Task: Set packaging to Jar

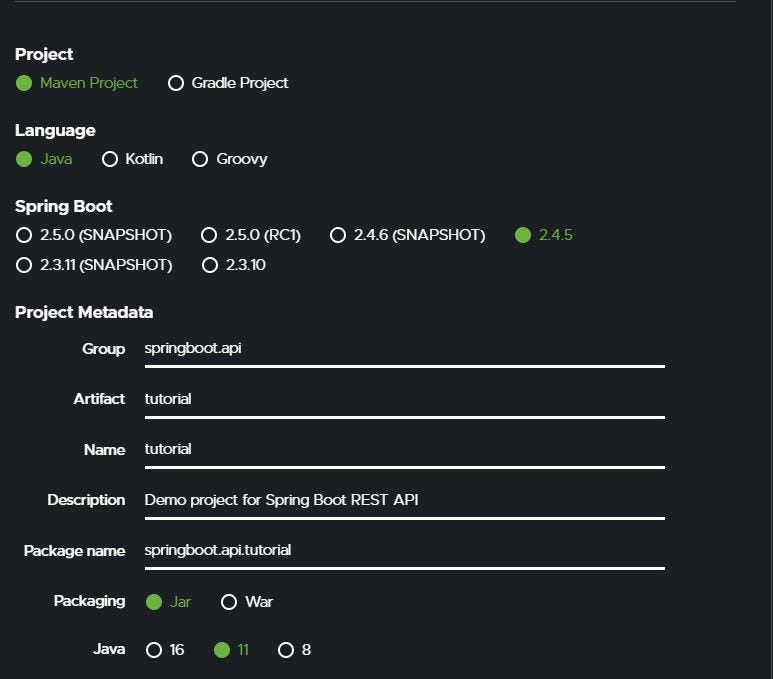Action: coord(154,602)
